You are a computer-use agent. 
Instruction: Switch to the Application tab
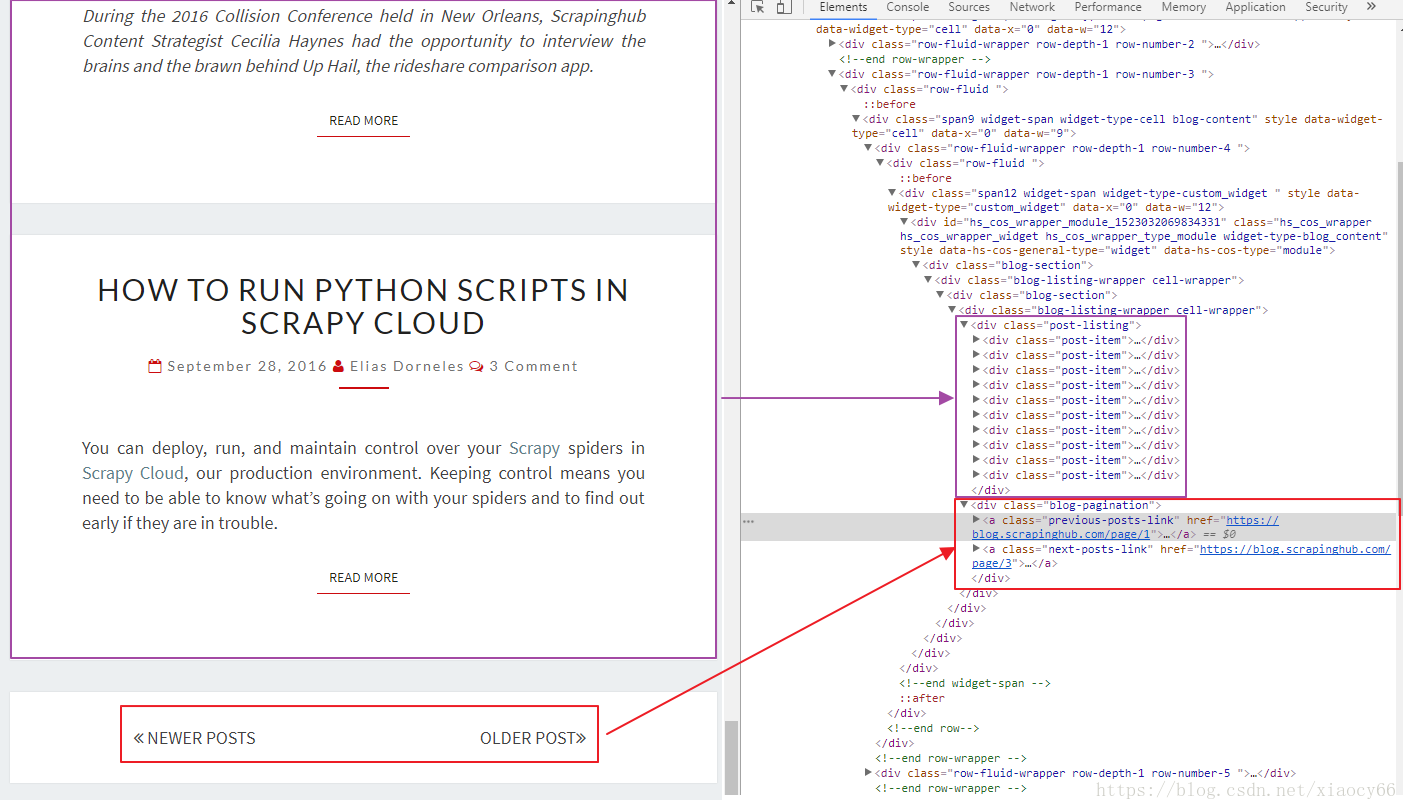[x=1255, y=7]
